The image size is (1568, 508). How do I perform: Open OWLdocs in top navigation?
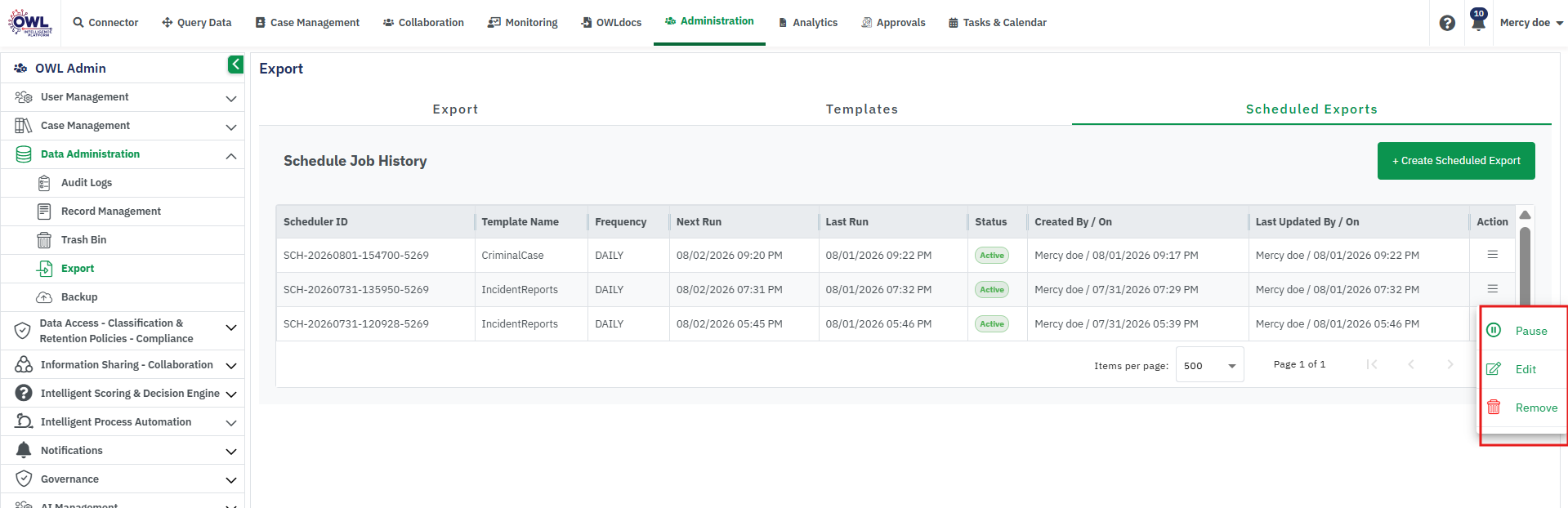coord(611,23)
